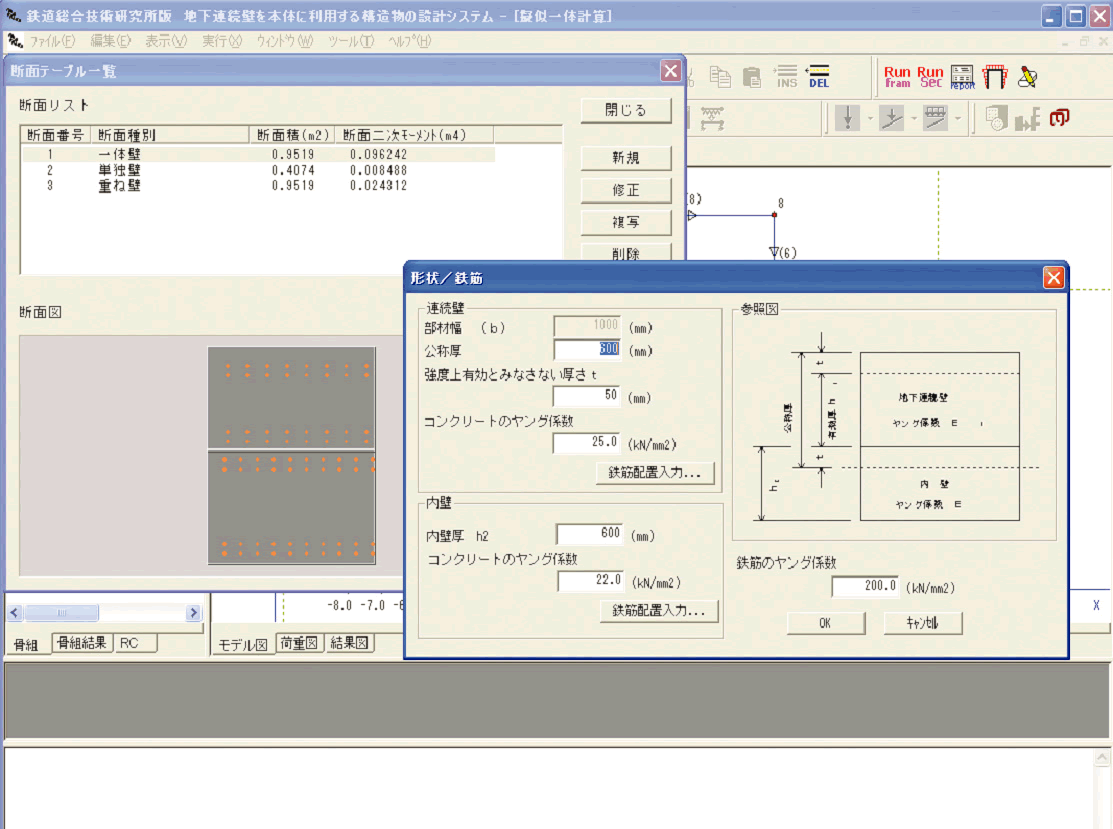The image size is (1113, 829).
Task: Switch to the 骨組結果 tab
Action: (81, 643)
